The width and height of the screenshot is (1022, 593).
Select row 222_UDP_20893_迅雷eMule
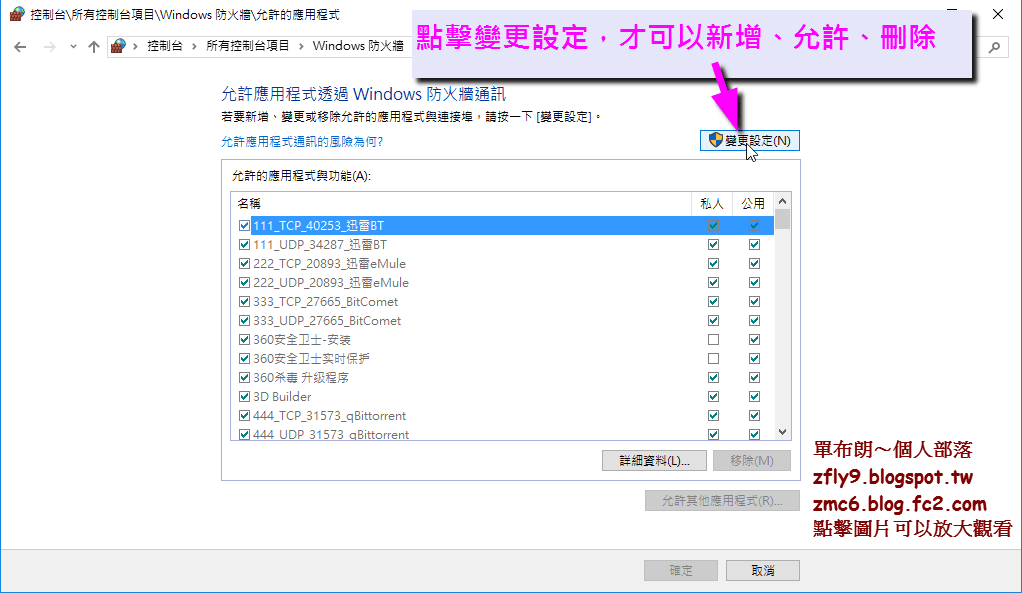[502, 282]
